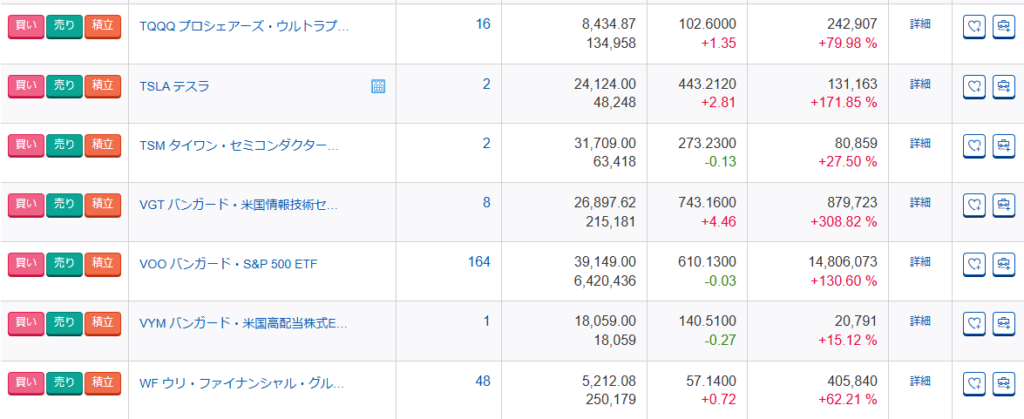Add TQQQ to favorites with heart icon
The height and width of the screenshot is (419, 1024).
pos(974,27)
